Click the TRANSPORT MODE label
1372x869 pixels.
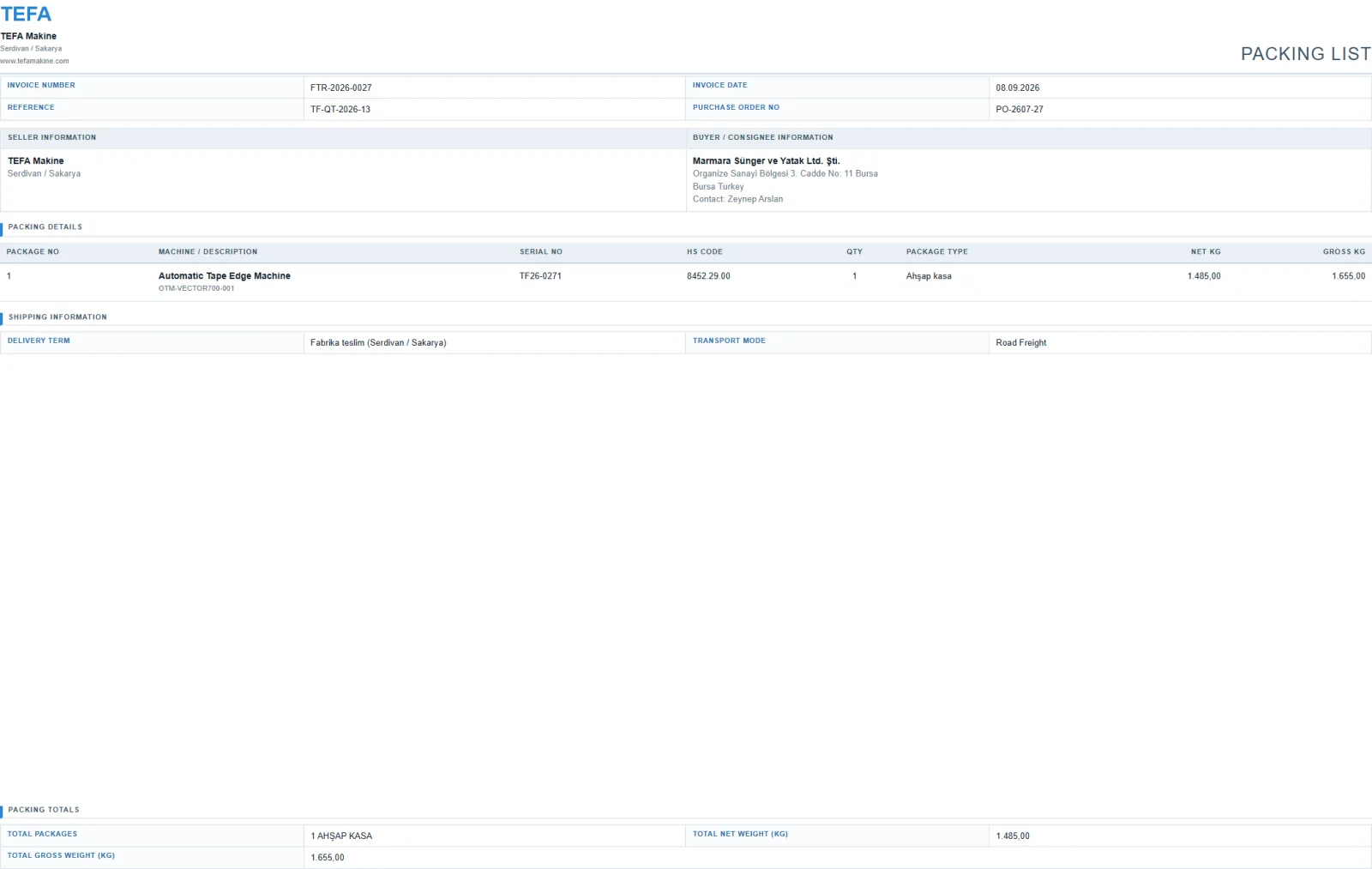click(729, 341)
